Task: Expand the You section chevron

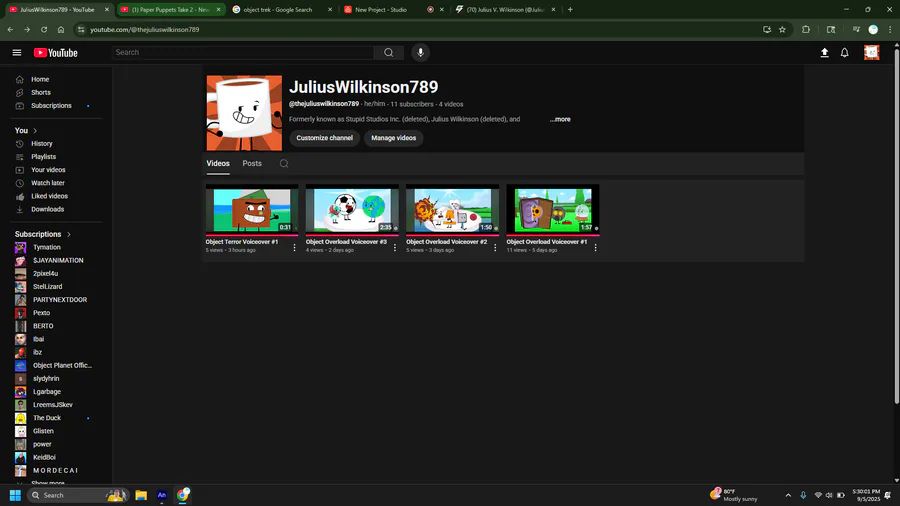Action: (x=35, y=131)
